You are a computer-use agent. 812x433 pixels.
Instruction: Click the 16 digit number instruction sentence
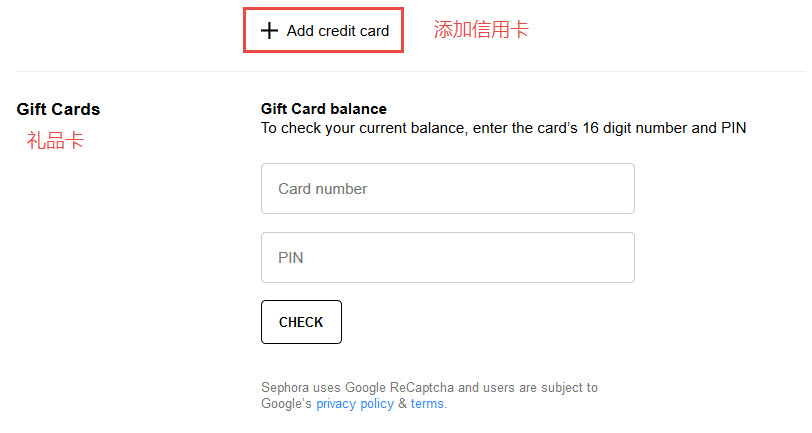503,128
